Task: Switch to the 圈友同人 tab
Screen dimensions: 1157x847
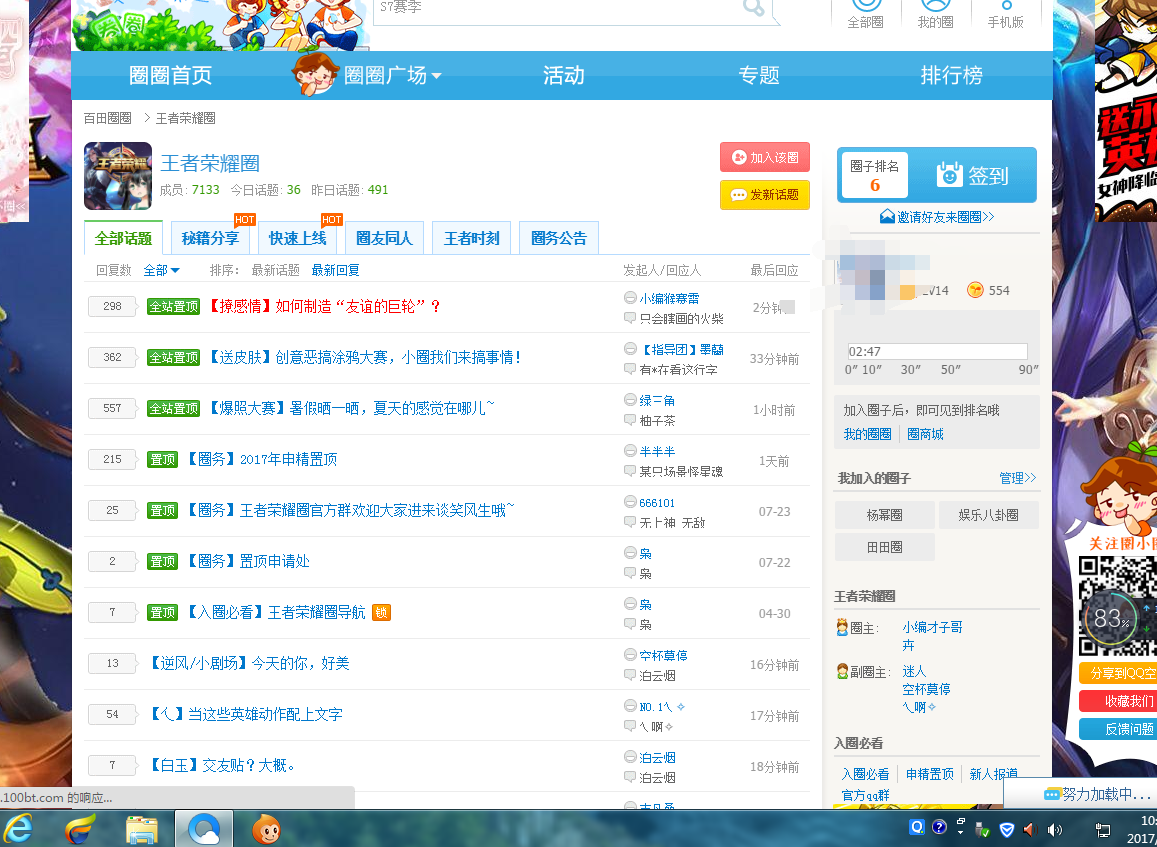Action: (x=384, y=238)
